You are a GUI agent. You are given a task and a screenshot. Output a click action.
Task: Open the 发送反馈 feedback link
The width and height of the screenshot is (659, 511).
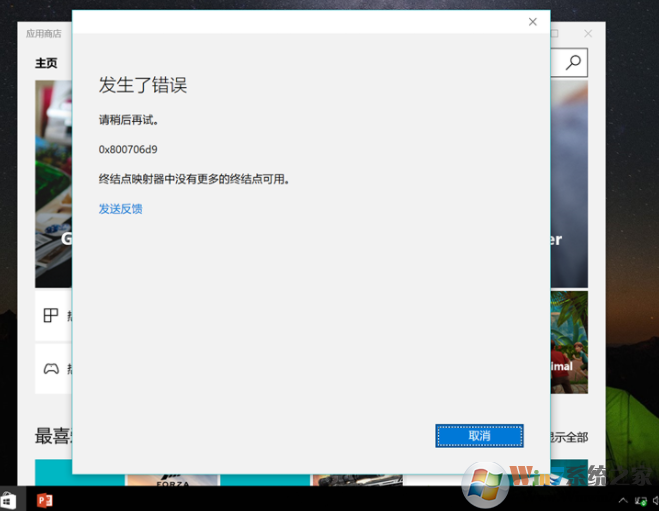(121, 209)
